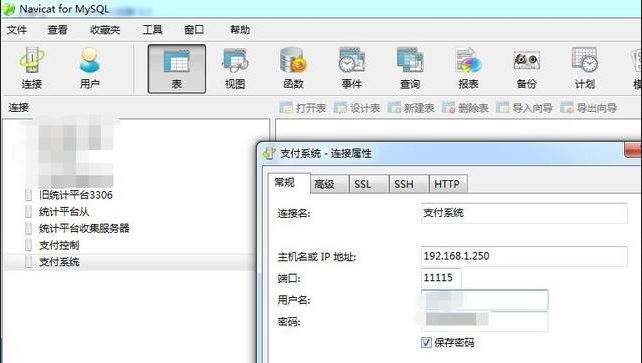Open the 报表 (Report) section
Viewport: 642px width, 363px height.
pos(468,69)
